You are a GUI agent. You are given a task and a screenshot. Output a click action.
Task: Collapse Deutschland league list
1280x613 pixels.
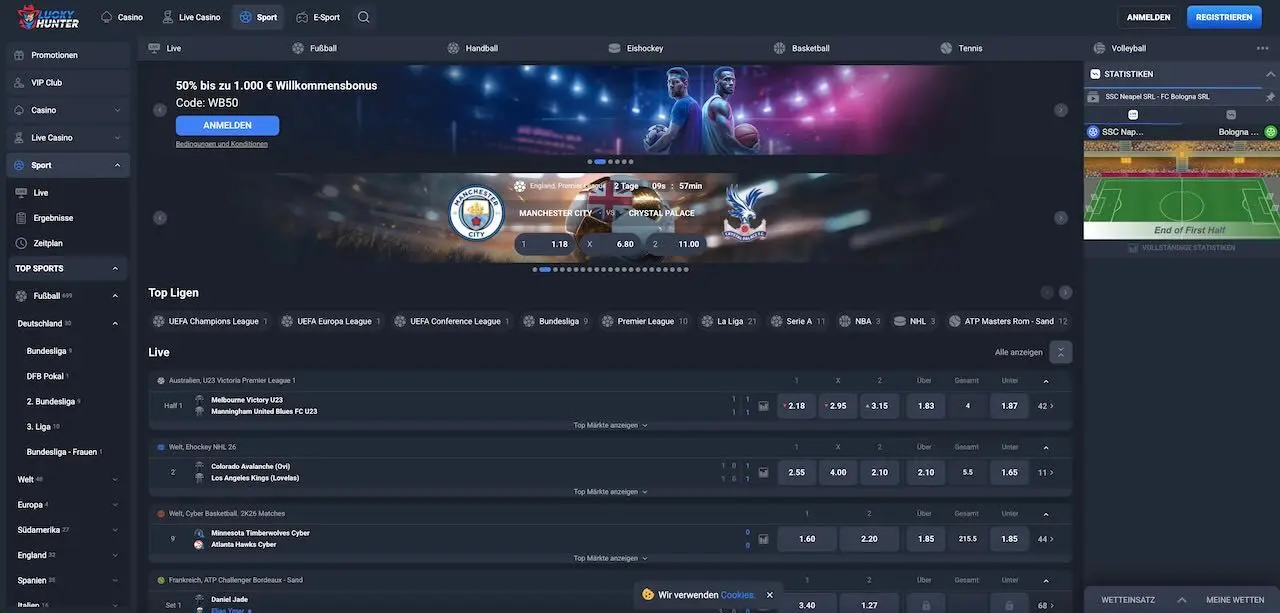pyautogui.click(x=115, y=324)
